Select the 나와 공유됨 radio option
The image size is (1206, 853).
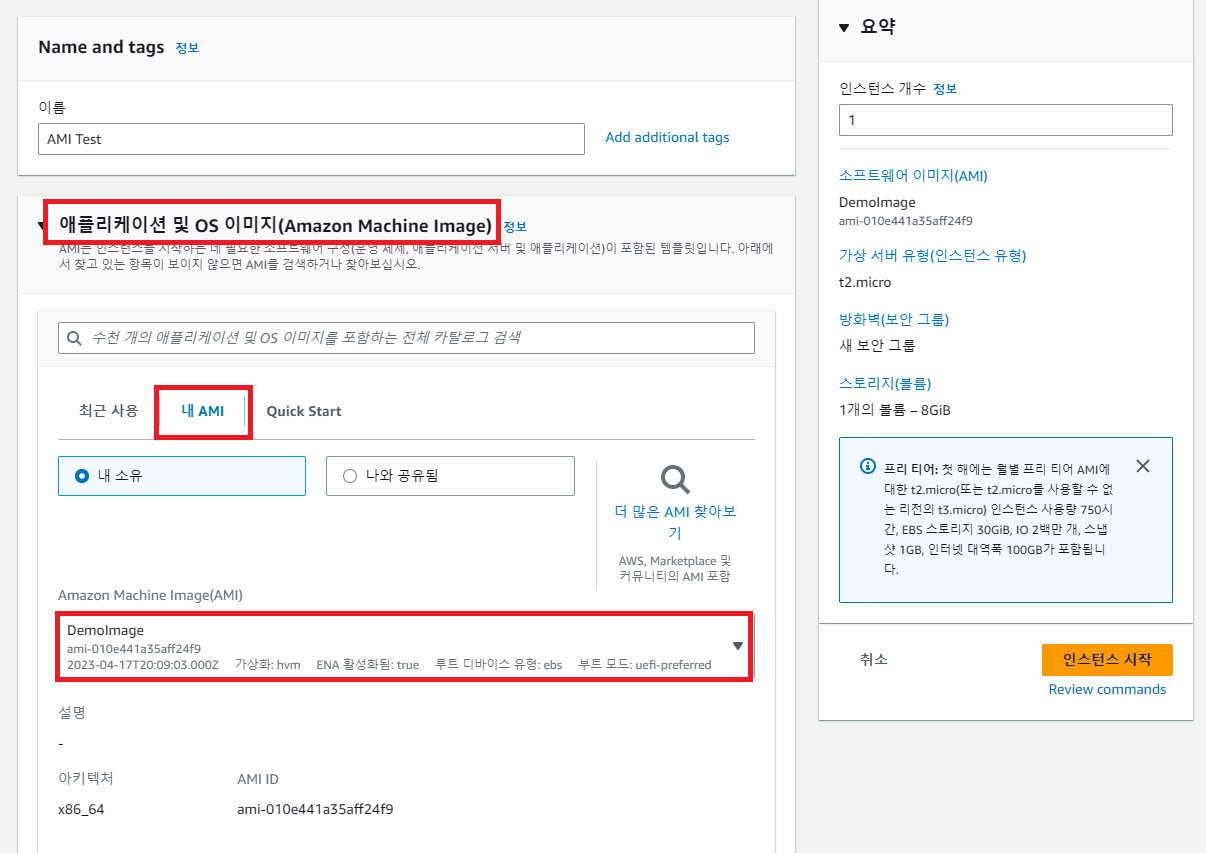coord(450,476)
